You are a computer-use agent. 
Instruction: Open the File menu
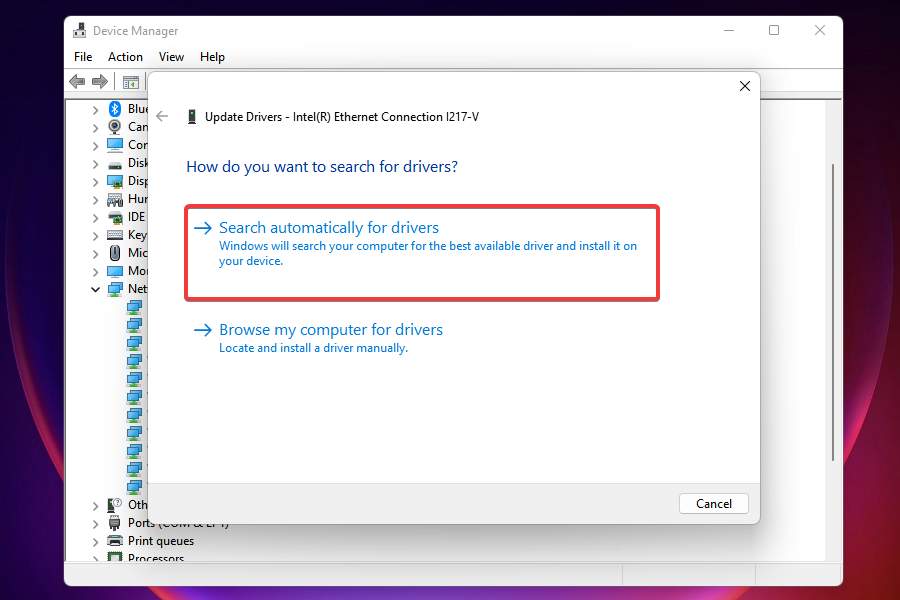tap(83, 57)
